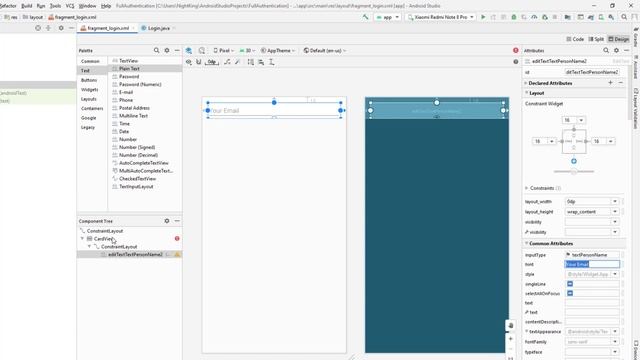Open the layout_width dropdown
The height and width of the screenshot is (360, 640).
tap(615, 202)
